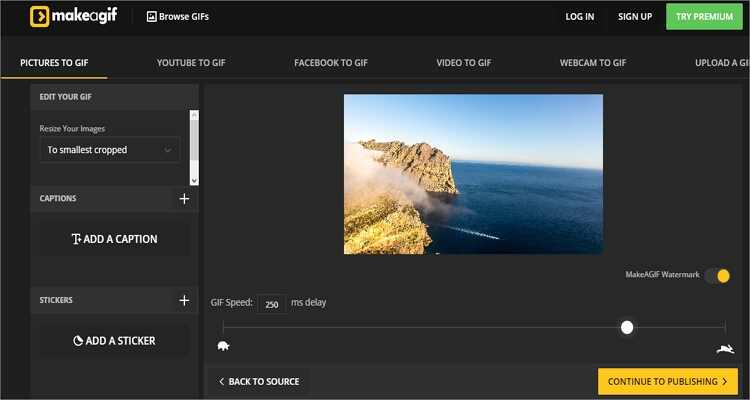Click the Browse GIFs picture icon
The image size is (750, 400).
[x=152, y=17]
